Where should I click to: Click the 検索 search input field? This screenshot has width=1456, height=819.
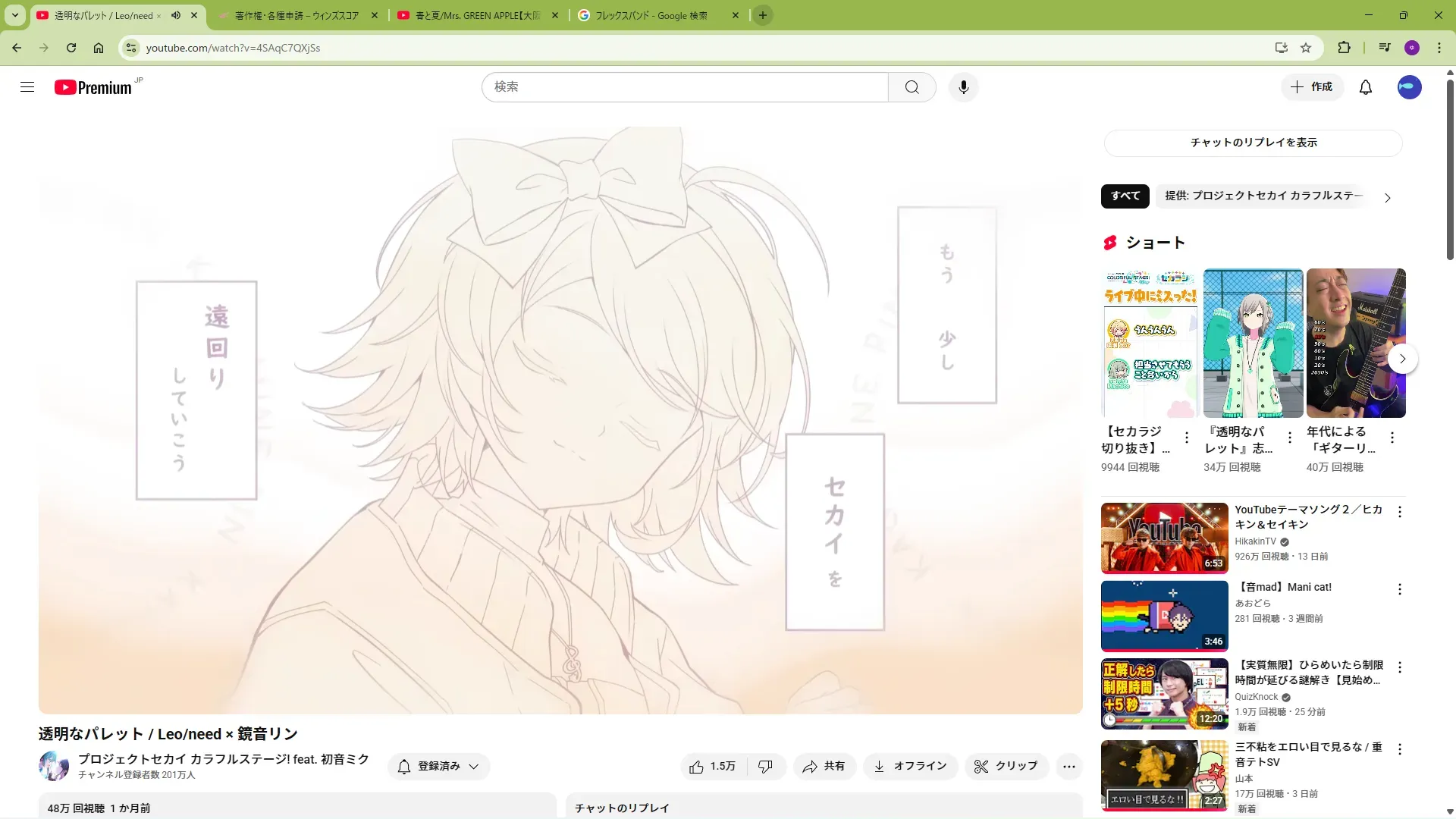pyautogui.click(x=682, y=87)
